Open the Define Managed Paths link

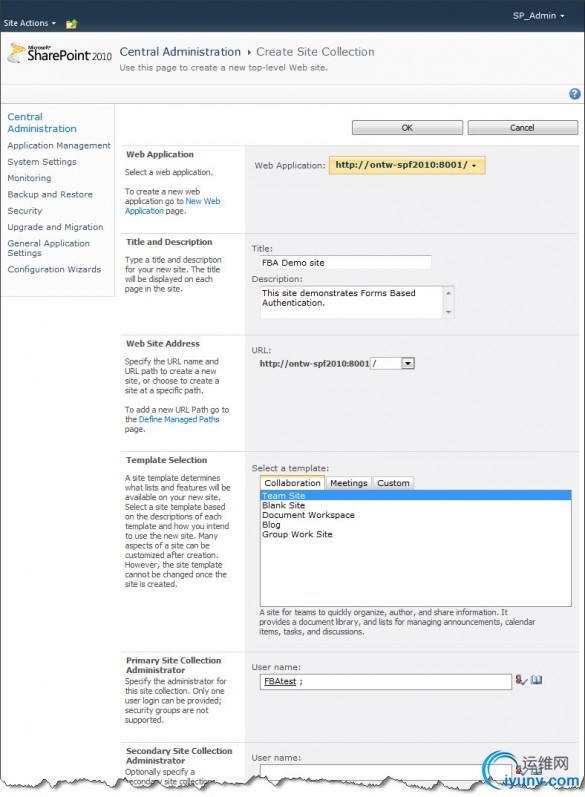(179, 419)
